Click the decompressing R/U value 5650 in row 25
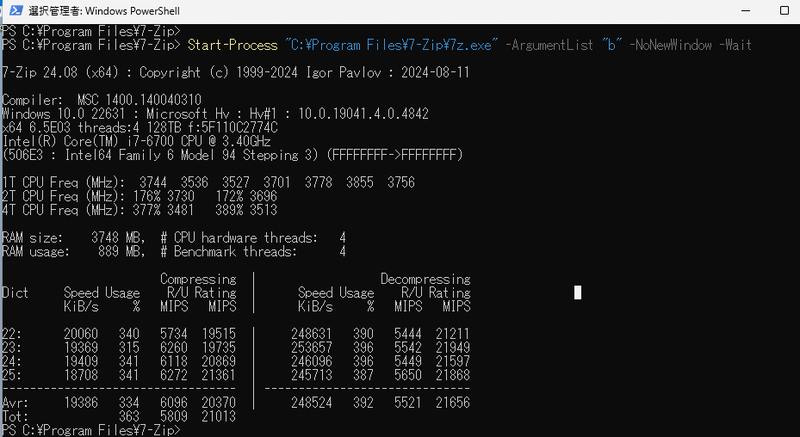Screen dimensions: 800x437 coord(408,375)
